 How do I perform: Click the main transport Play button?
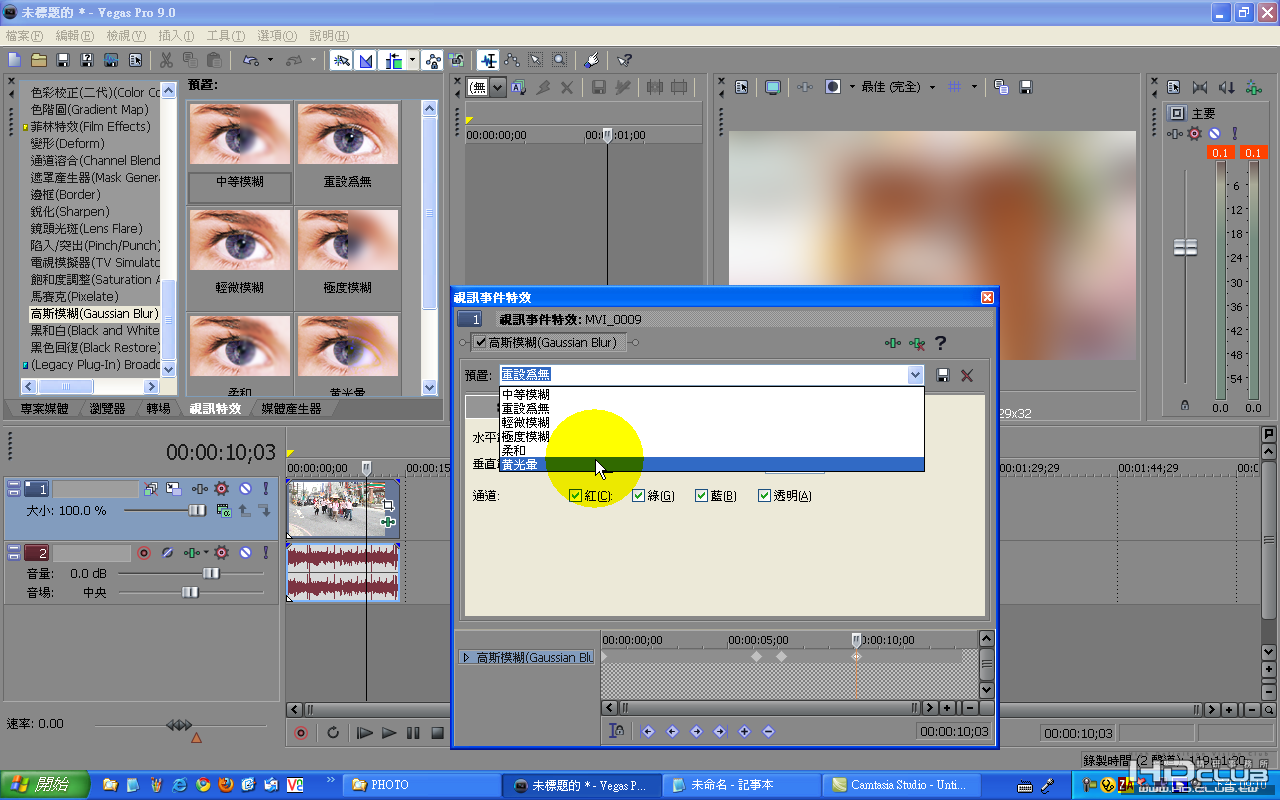(389, 733)
